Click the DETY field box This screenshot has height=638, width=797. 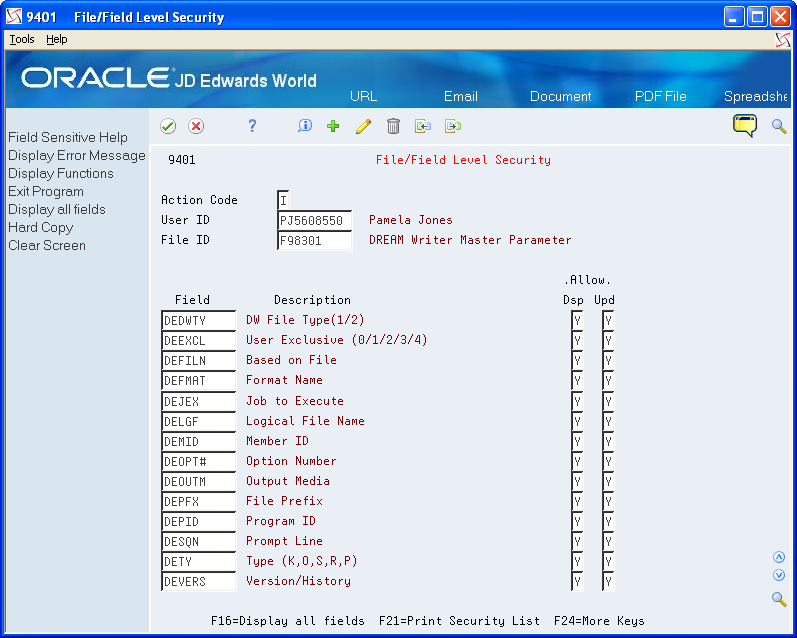pyautogui.click(x=199, y=562)
